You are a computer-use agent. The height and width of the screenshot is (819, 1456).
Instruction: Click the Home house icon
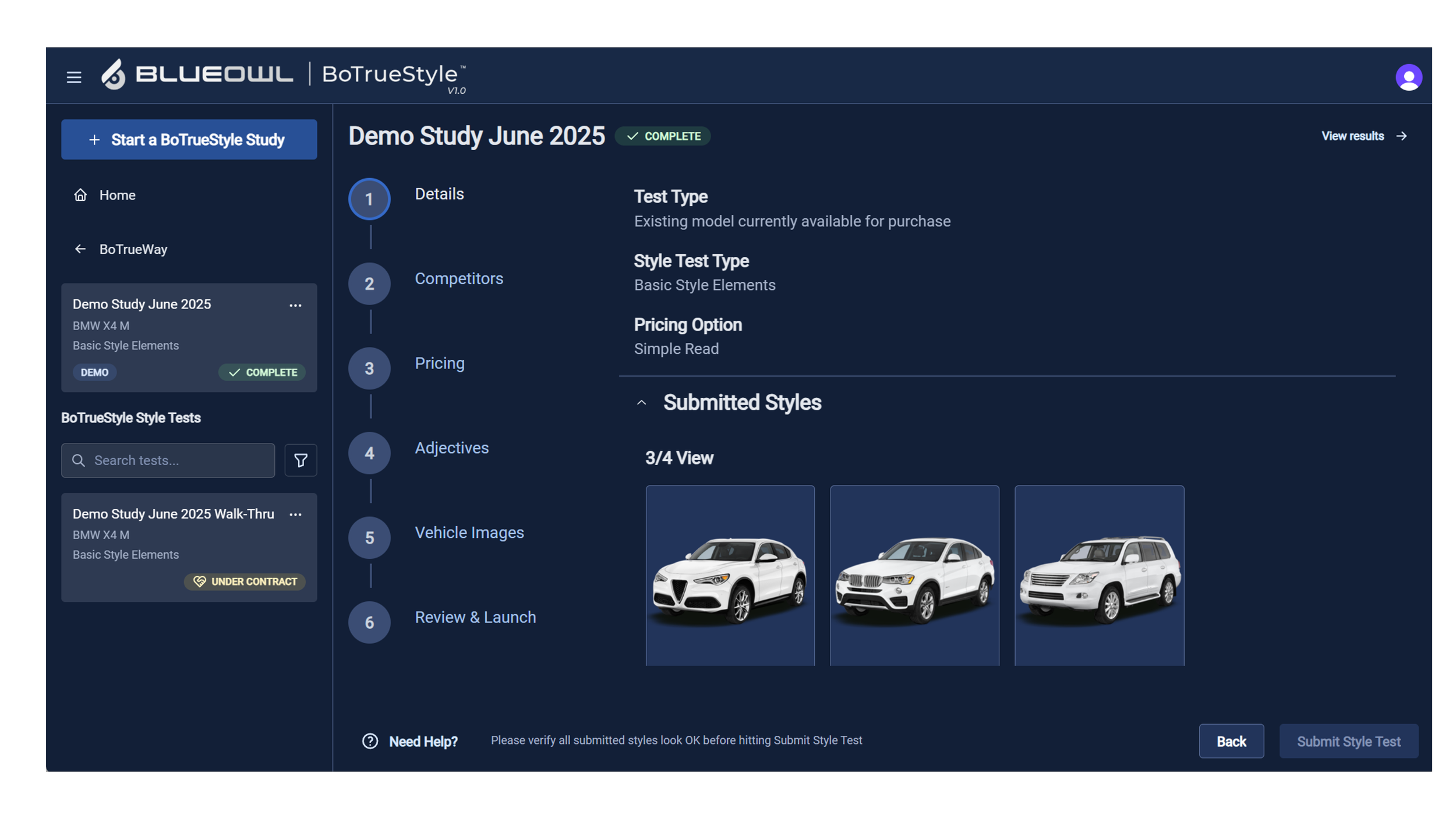tap(80, 195)
